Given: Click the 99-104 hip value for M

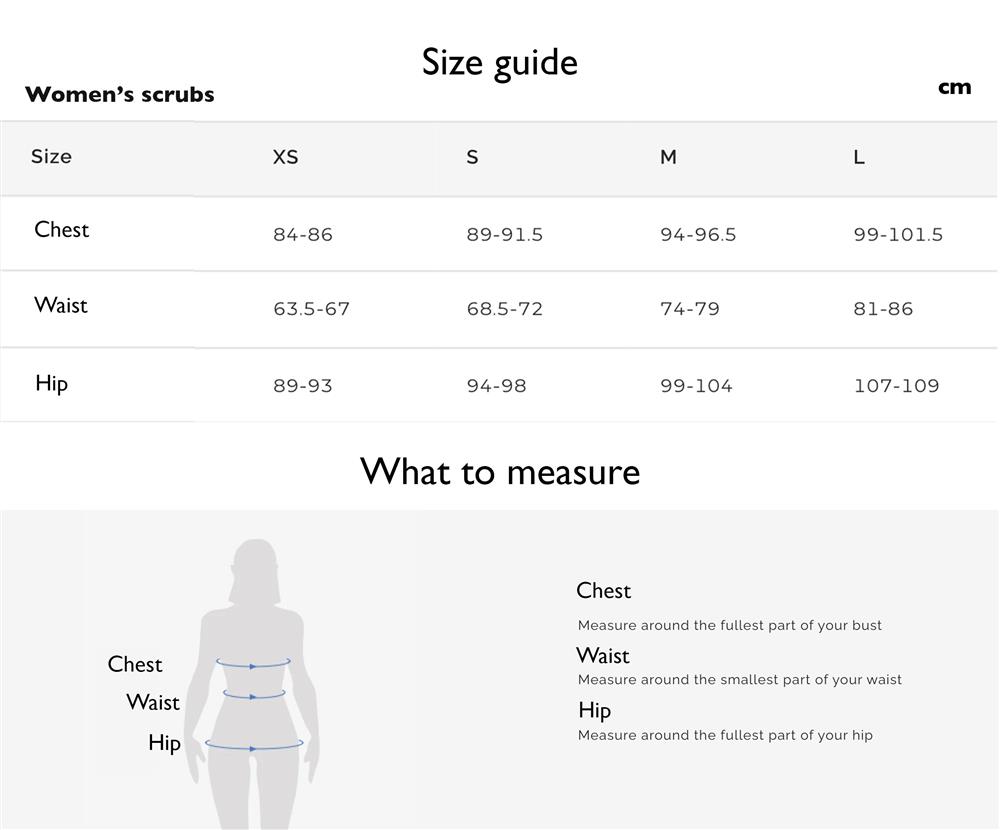Looking at the screenshot, I should tap(696, 385).
